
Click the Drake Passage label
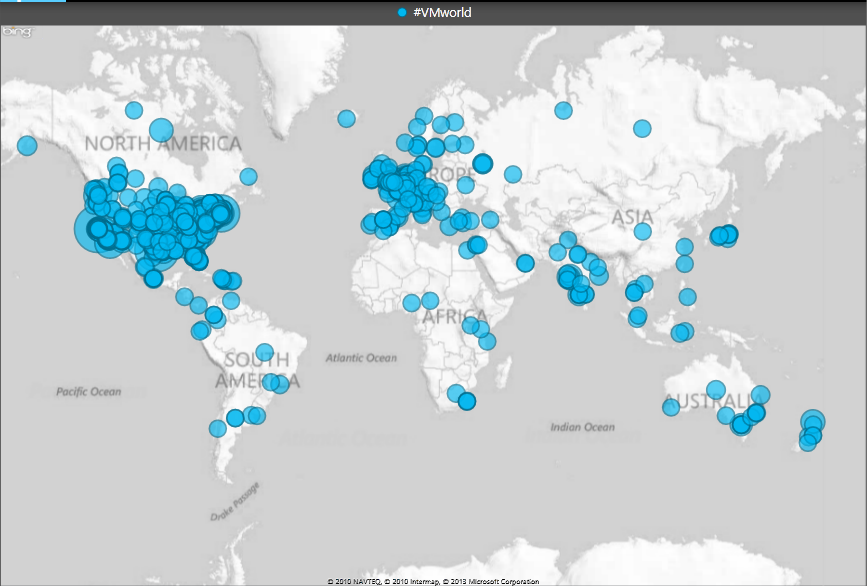[x=236, y=502]
